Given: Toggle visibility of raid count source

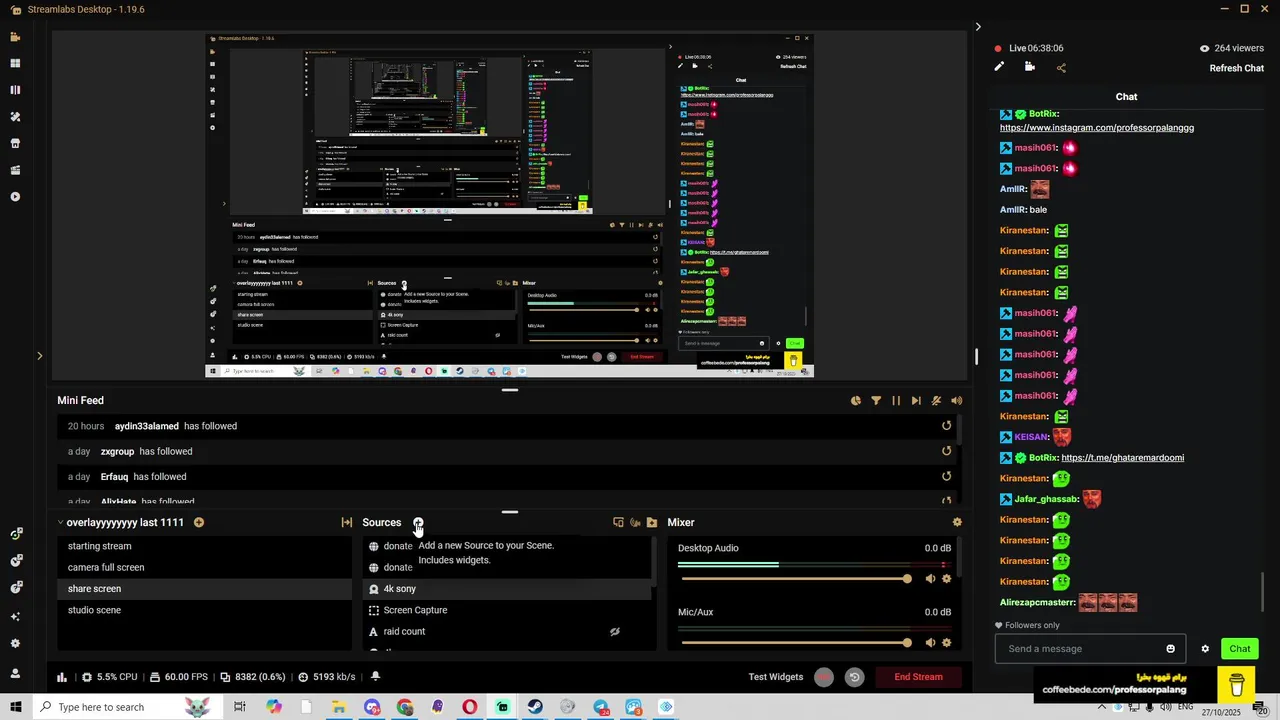Looking at the screenshot, I should [615, 632].
